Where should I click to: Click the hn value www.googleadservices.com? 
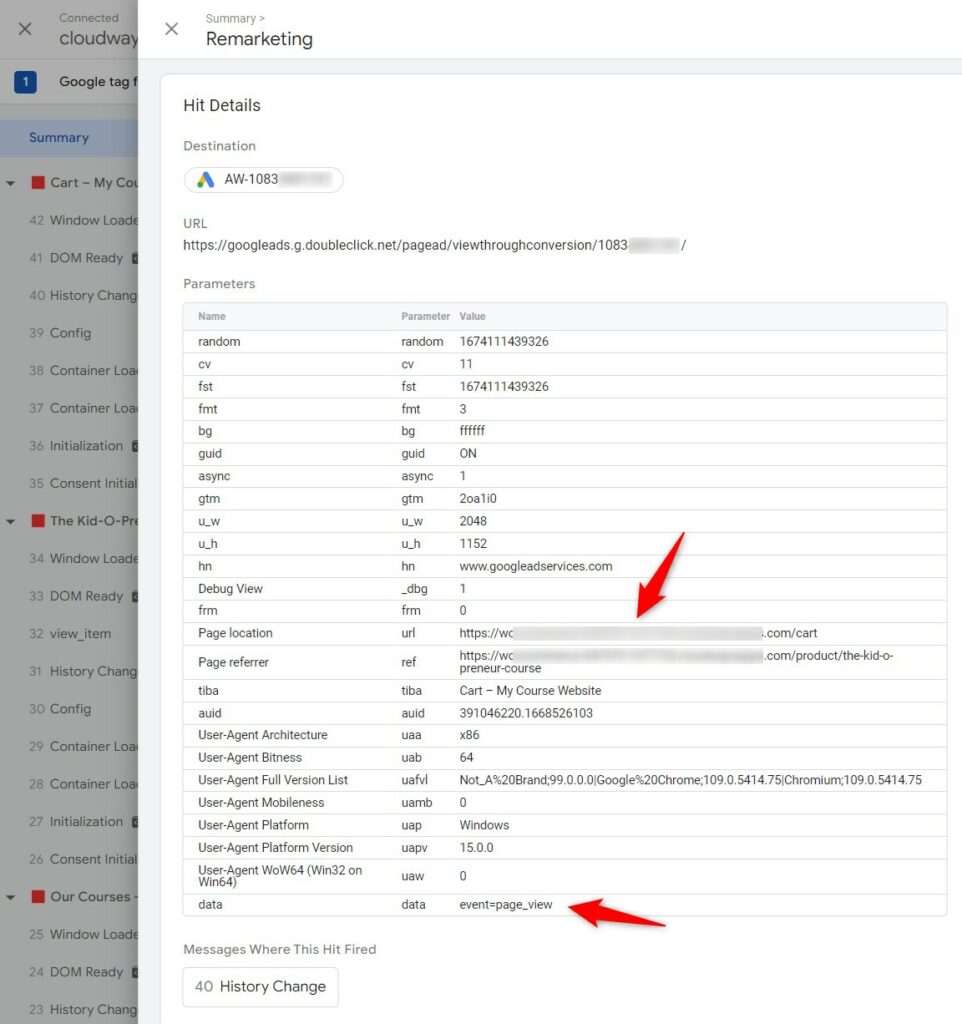point(536,566)
